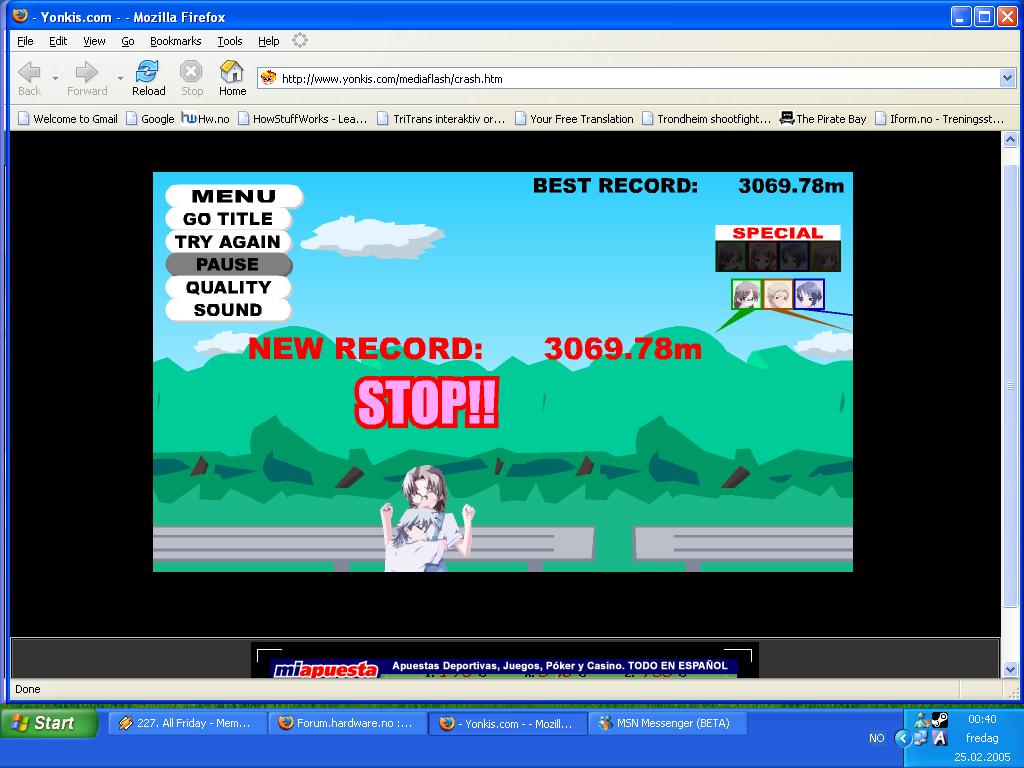Open the Back history dropdown arrow
This screenshot has width=1024, height=768.
coord(56,78)
